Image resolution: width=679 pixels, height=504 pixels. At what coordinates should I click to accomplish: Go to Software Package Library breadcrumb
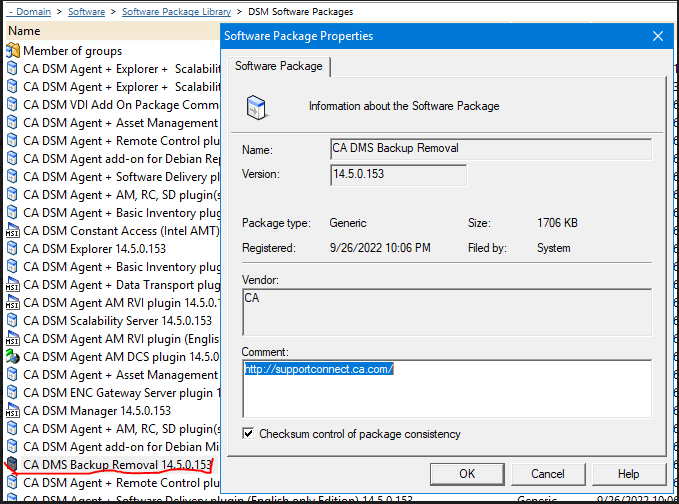(x=176, y=12)
